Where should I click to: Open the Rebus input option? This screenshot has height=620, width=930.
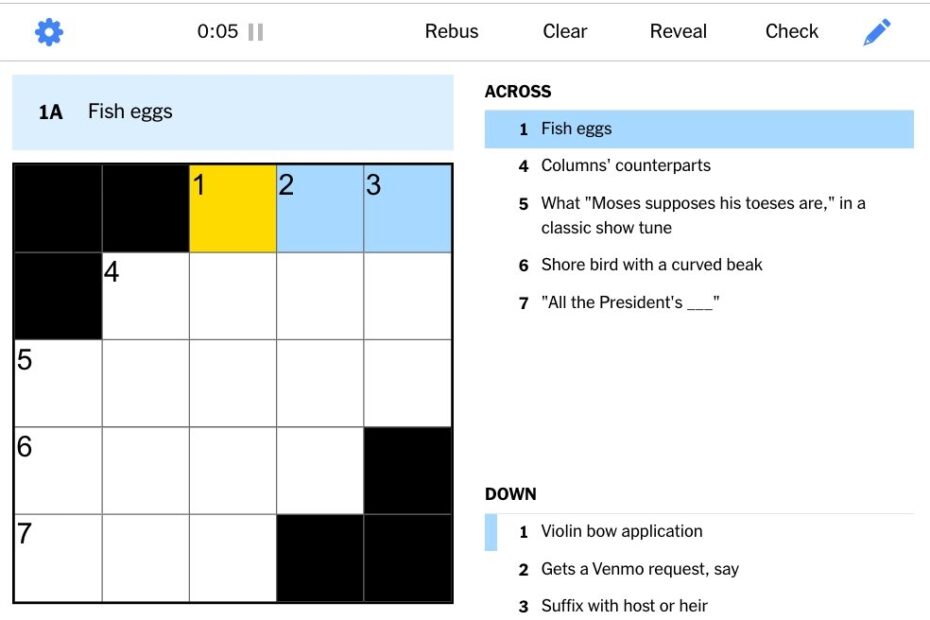[451, 31]
